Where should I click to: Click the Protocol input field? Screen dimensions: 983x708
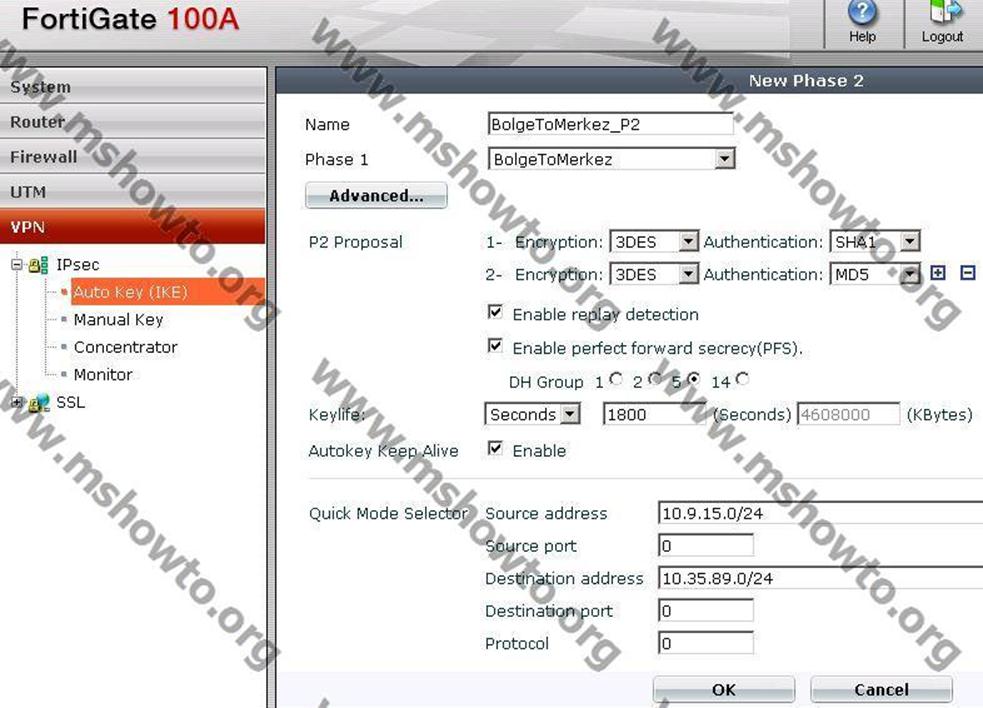(x=706, y=643)
